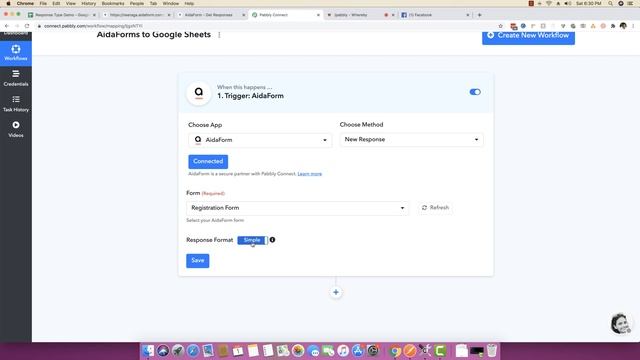
Task: Click the Create New Workflow button
Action: (528, 36)
